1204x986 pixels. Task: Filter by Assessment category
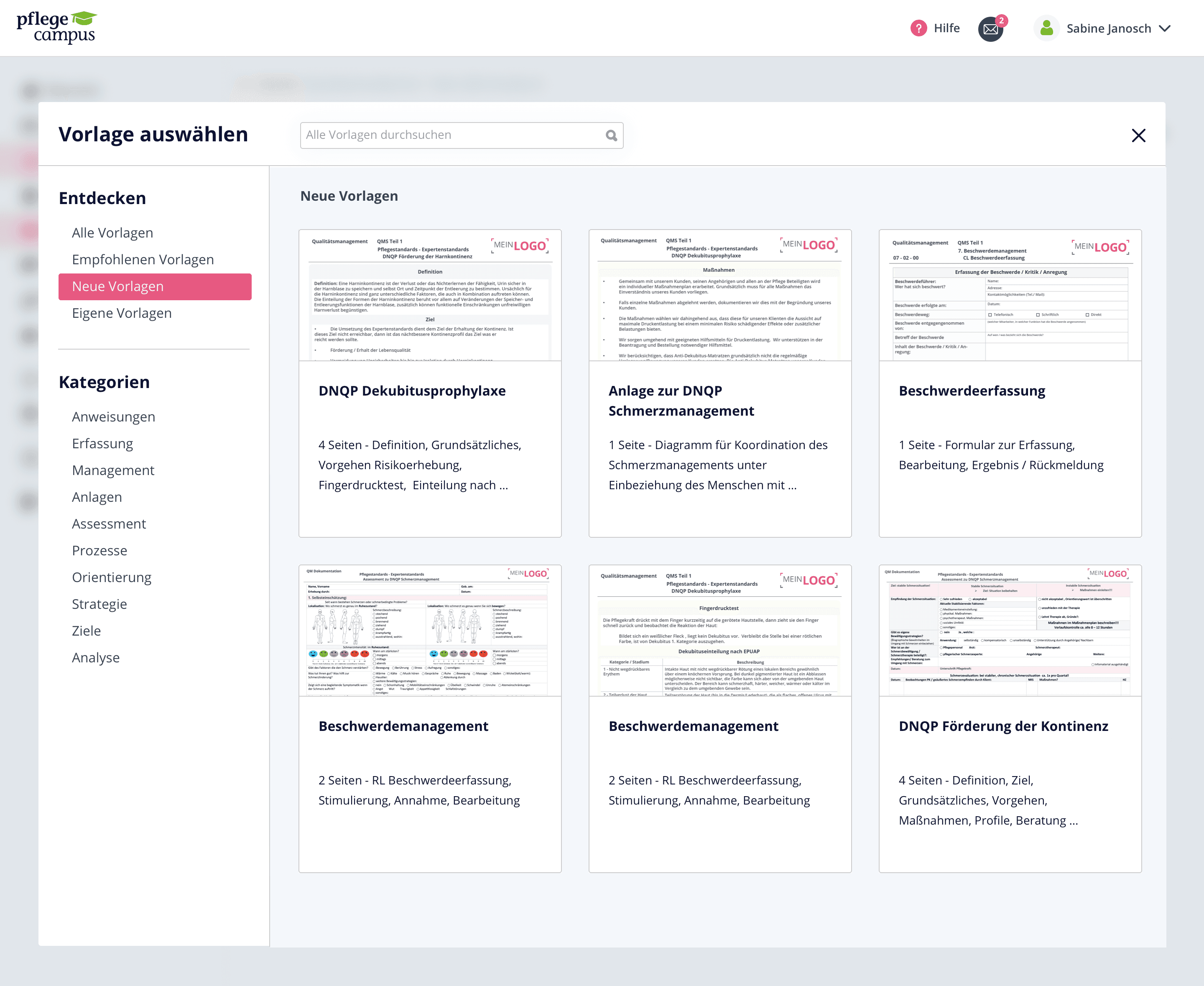point(108,524)
